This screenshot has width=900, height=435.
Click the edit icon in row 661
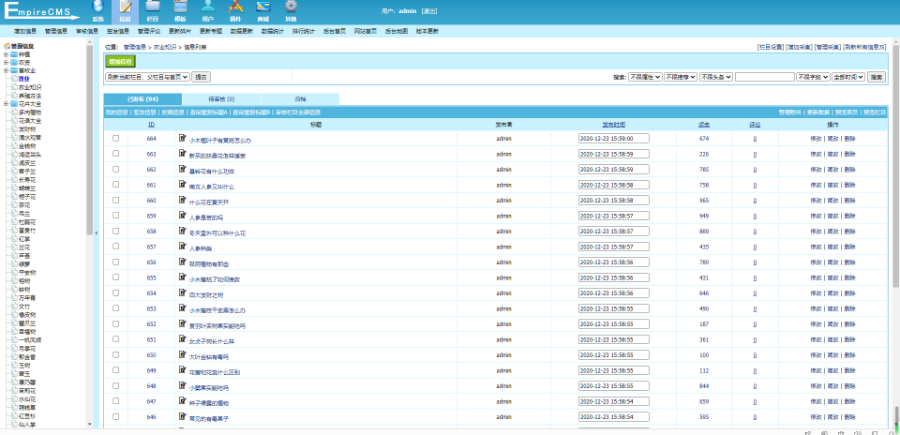[183, 185]
